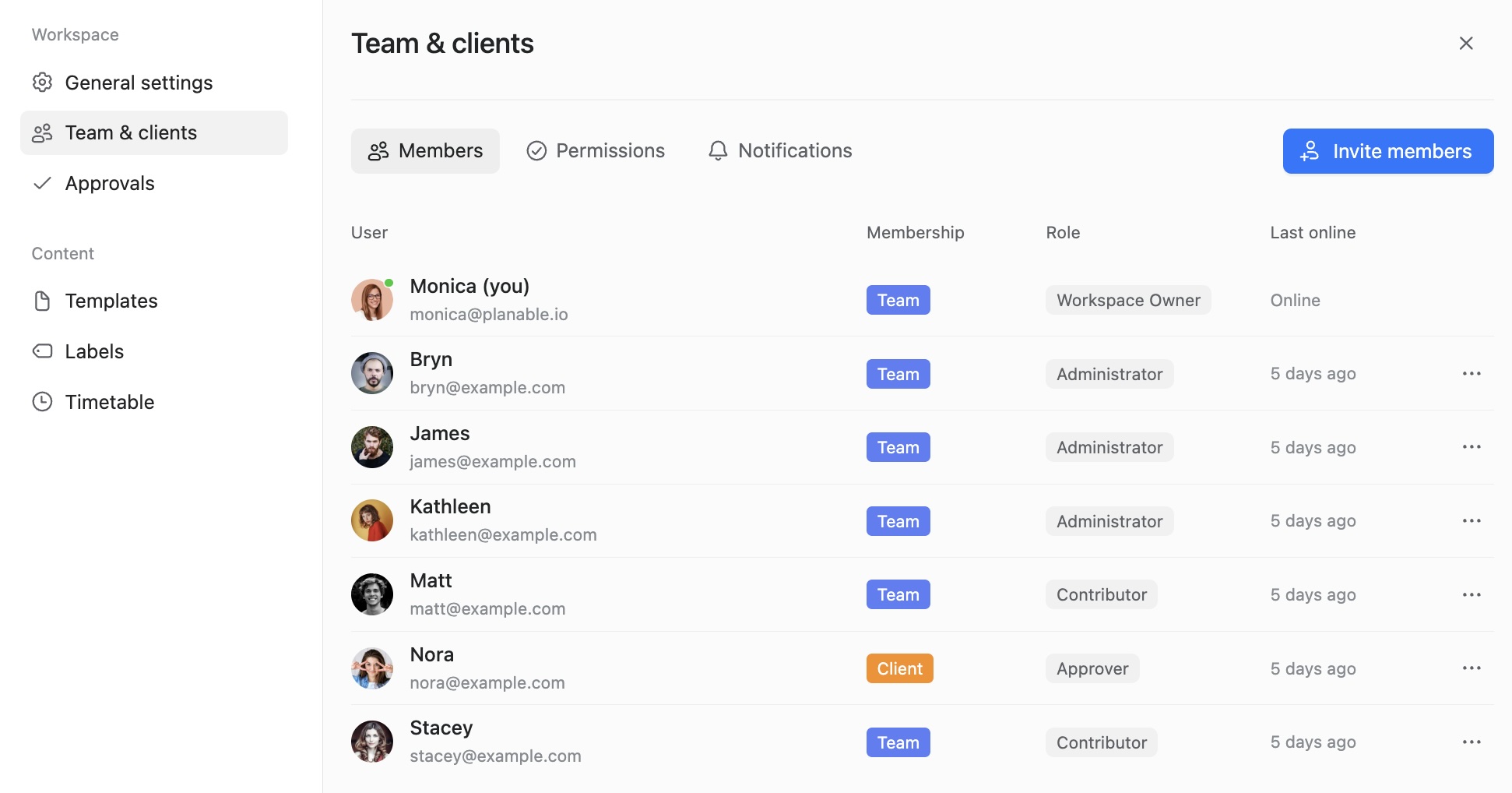Click Nora's Approver role badge
This screenshot has height=793, width=1512.
point(1092,668)
